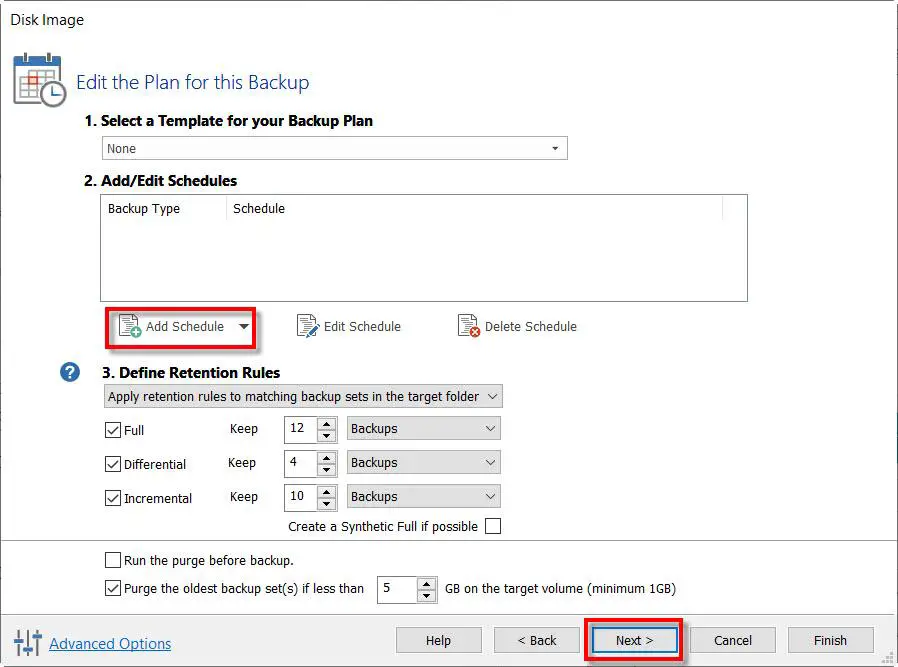Uncheck the Incremental retention checkbox
This screenshot has width=898, height=667.
(x=113, y=498)
